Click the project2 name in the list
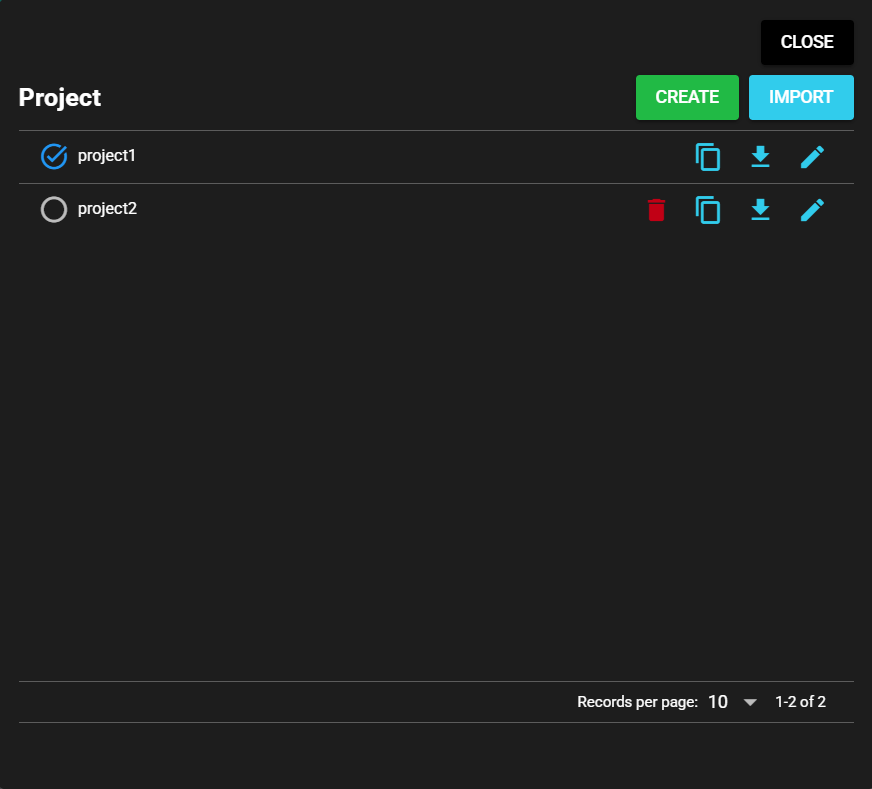872x789 pixels. point(107,209)
